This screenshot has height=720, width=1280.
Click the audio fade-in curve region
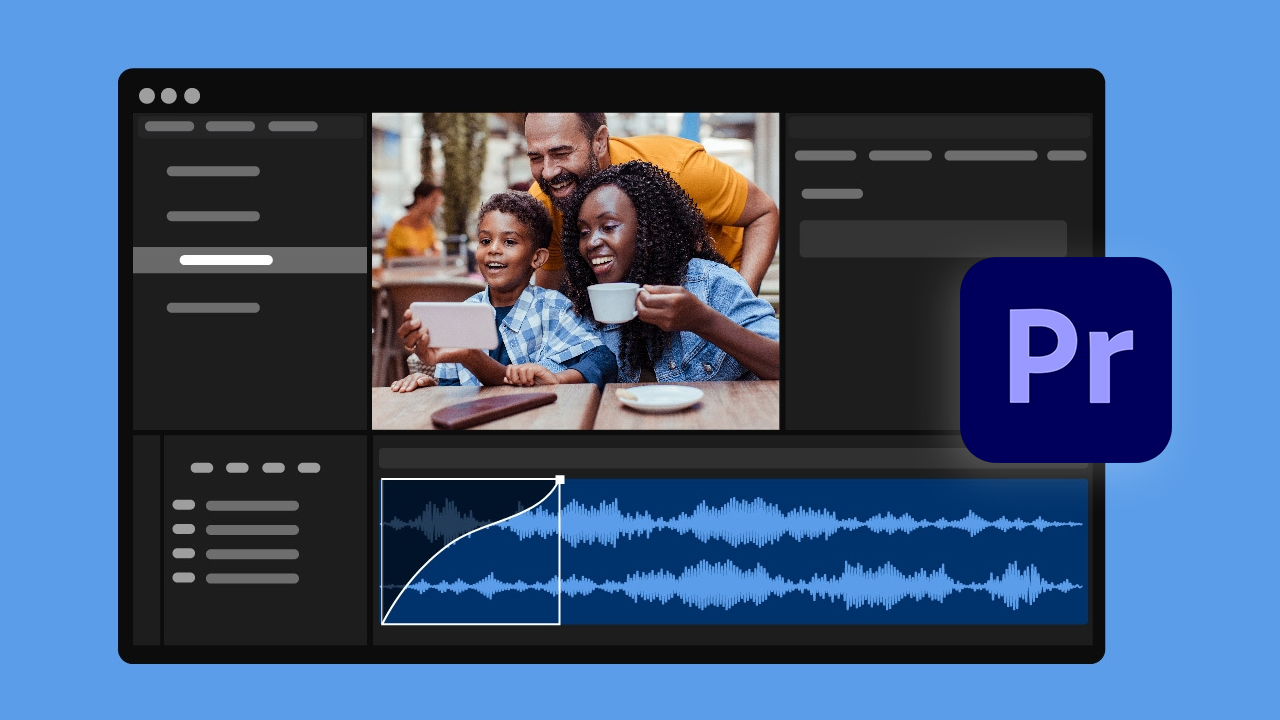[470, 552]
